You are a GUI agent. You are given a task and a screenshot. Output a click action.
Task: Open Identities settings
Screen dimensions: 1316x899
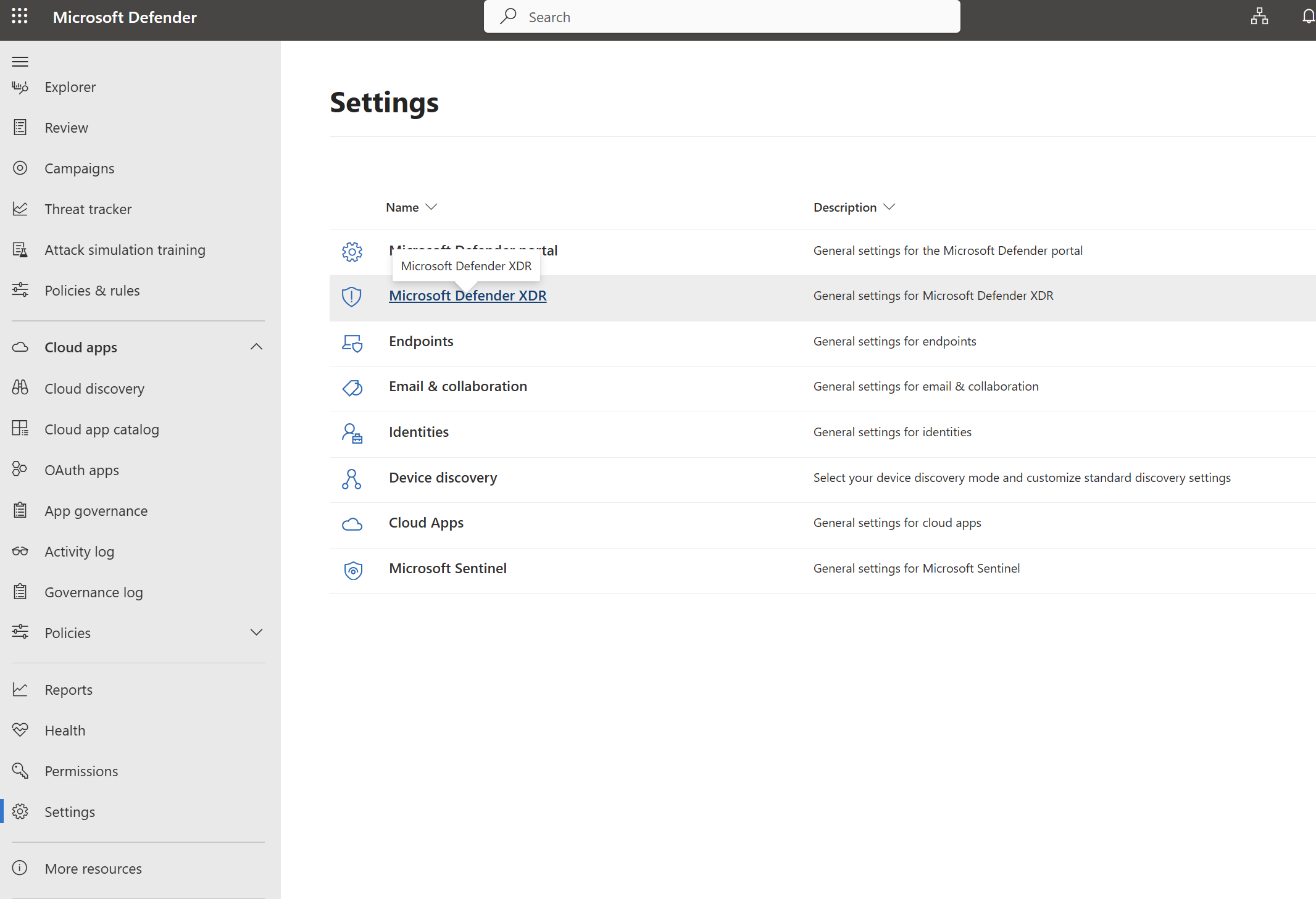tap(419, 432)
